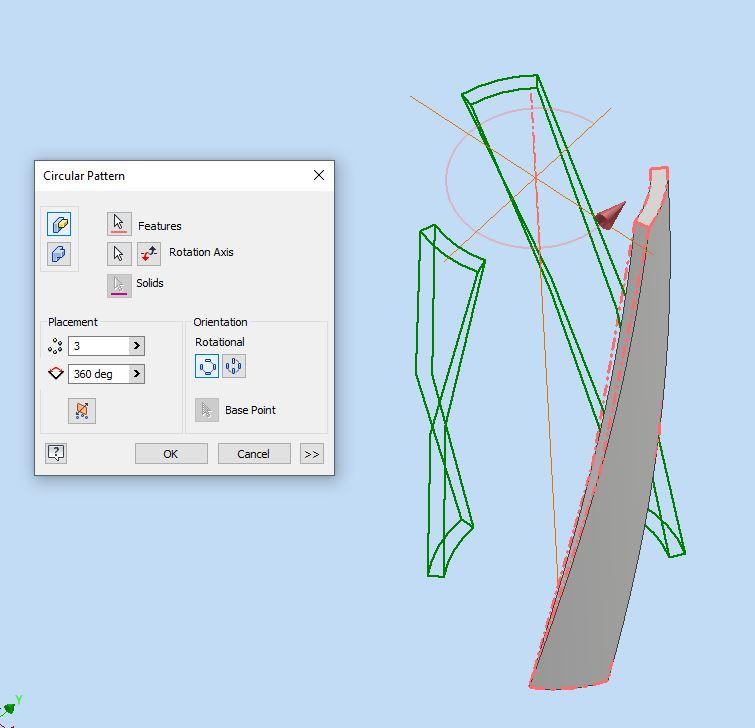Enable the Fixed orientation option
755x728 pixels.
[x=234, y=366]
